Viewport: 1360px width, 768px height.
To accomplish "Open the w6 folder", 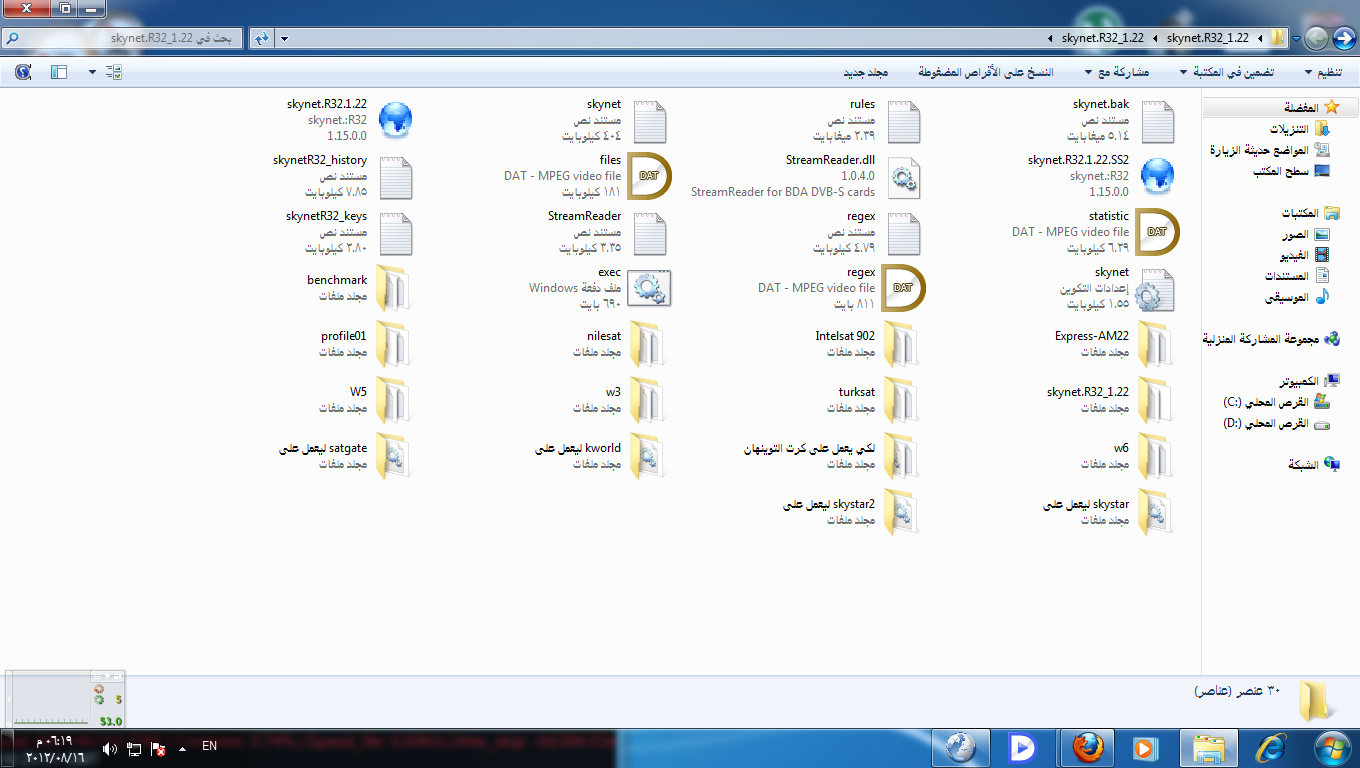I will pos(1126,456).
